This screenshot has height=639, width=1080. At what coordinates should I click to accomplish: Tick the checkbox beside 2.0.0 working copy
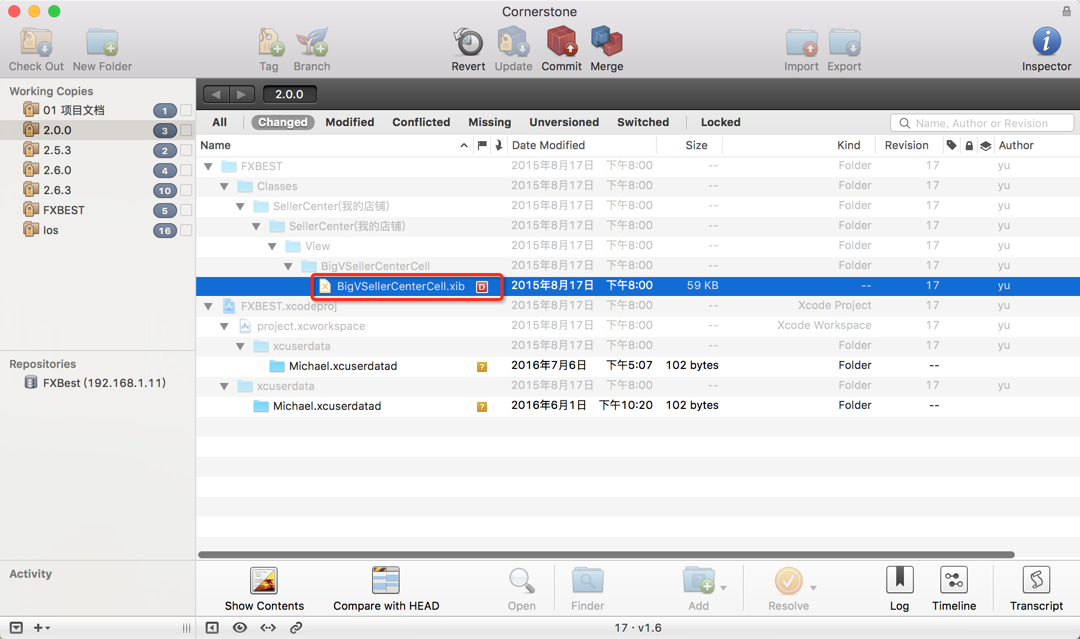click(186, 130)
